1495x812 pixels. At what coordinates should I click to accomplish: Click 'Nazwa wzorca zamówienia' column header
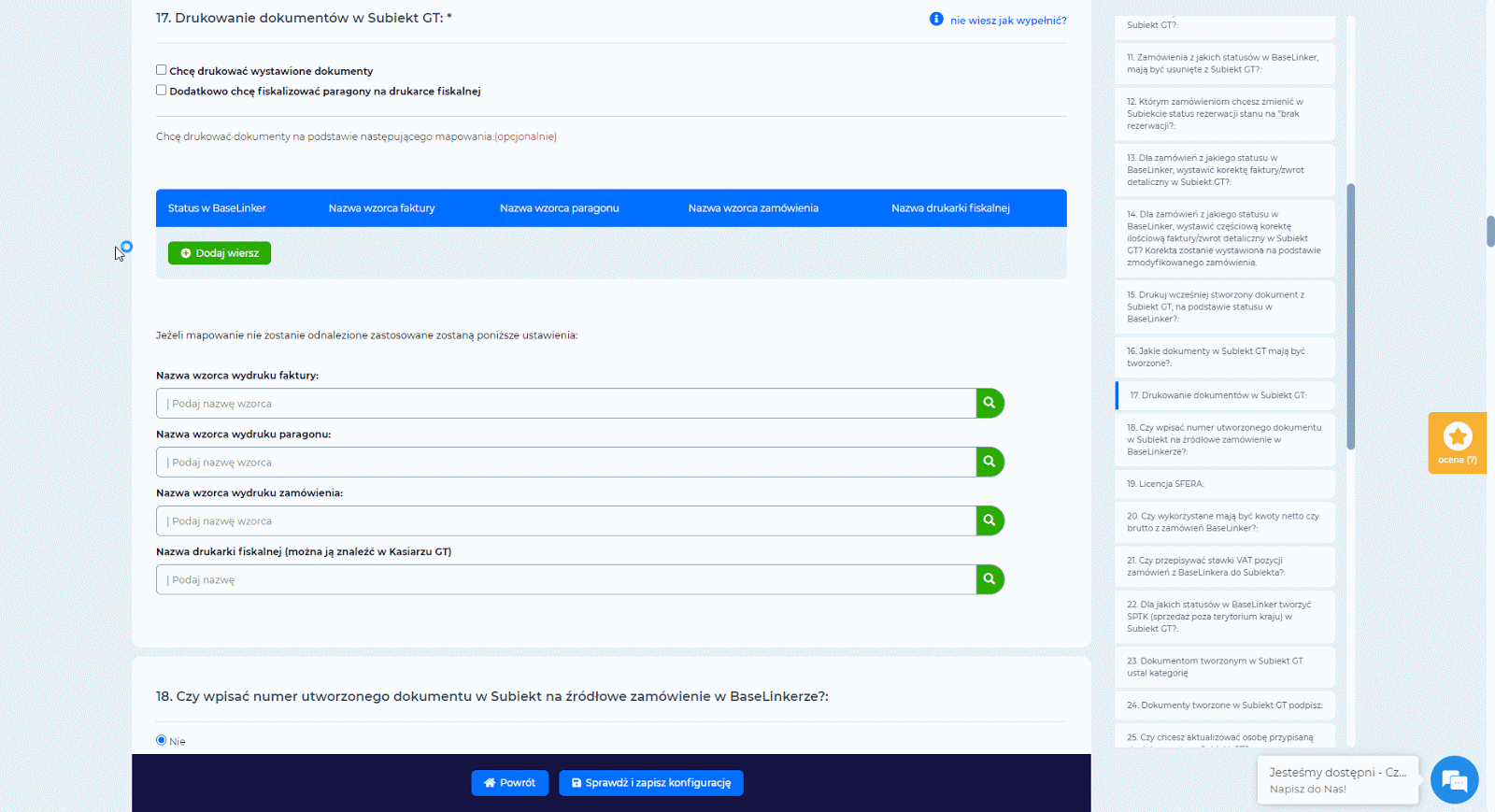pyautogui.click(x=753, y=208)
